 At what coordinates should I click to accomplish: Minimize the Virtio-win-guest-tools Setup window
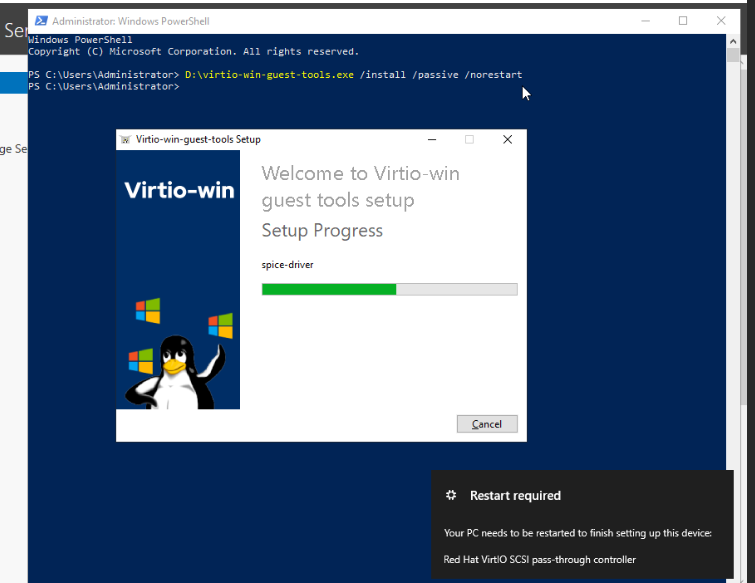[x=432, y=140]
